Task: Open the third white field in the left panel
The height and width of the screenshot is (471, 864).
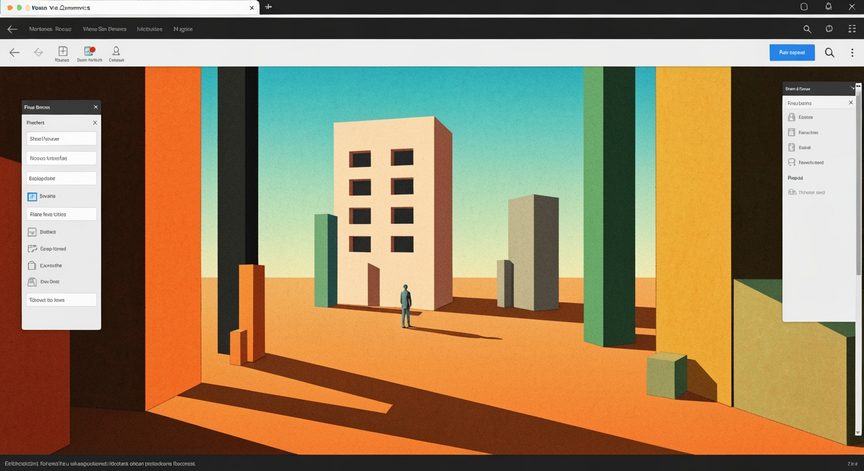Action: click(x=61, y=178)
